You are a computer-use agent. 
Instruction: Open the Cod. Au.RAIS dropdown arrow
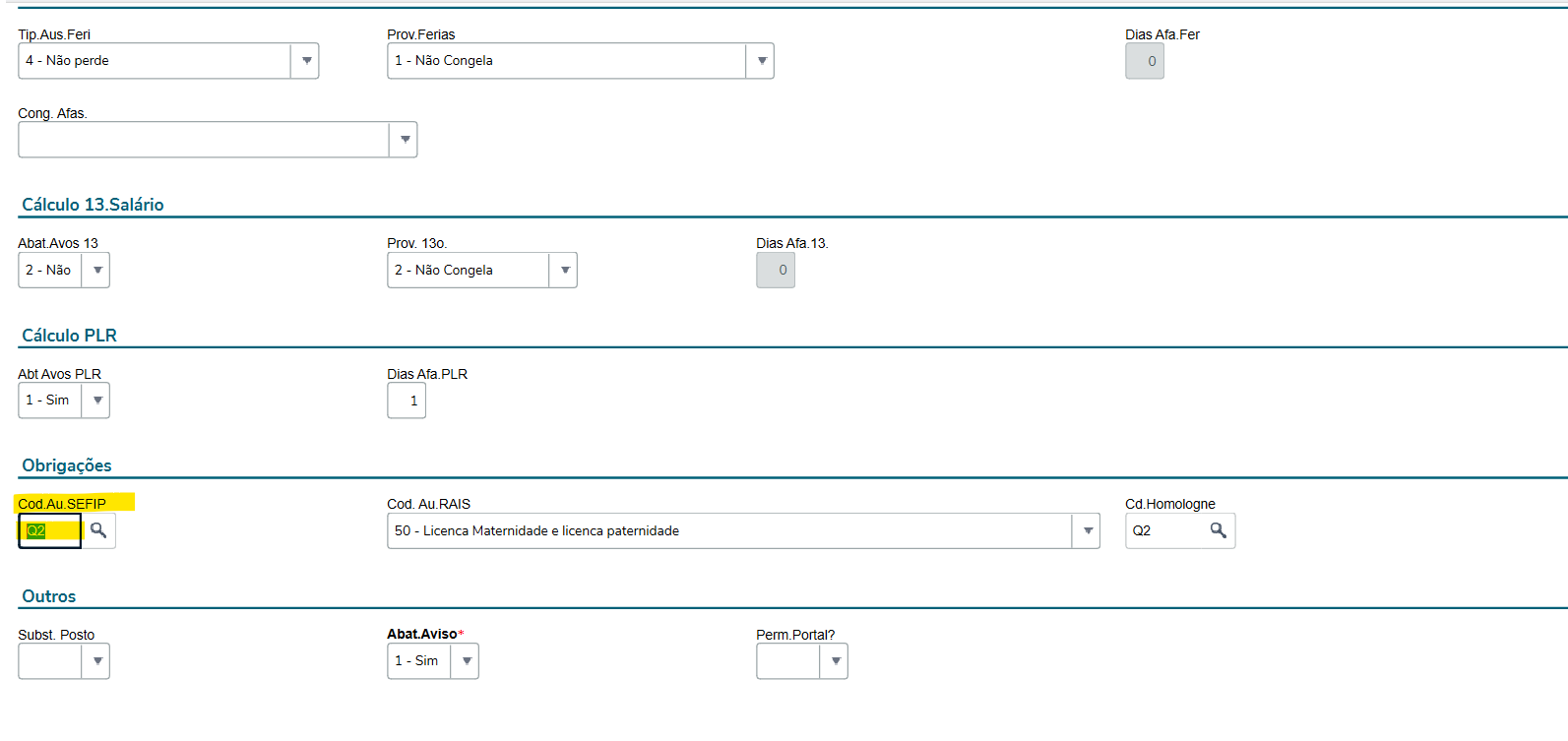[x=1087, y=530]
